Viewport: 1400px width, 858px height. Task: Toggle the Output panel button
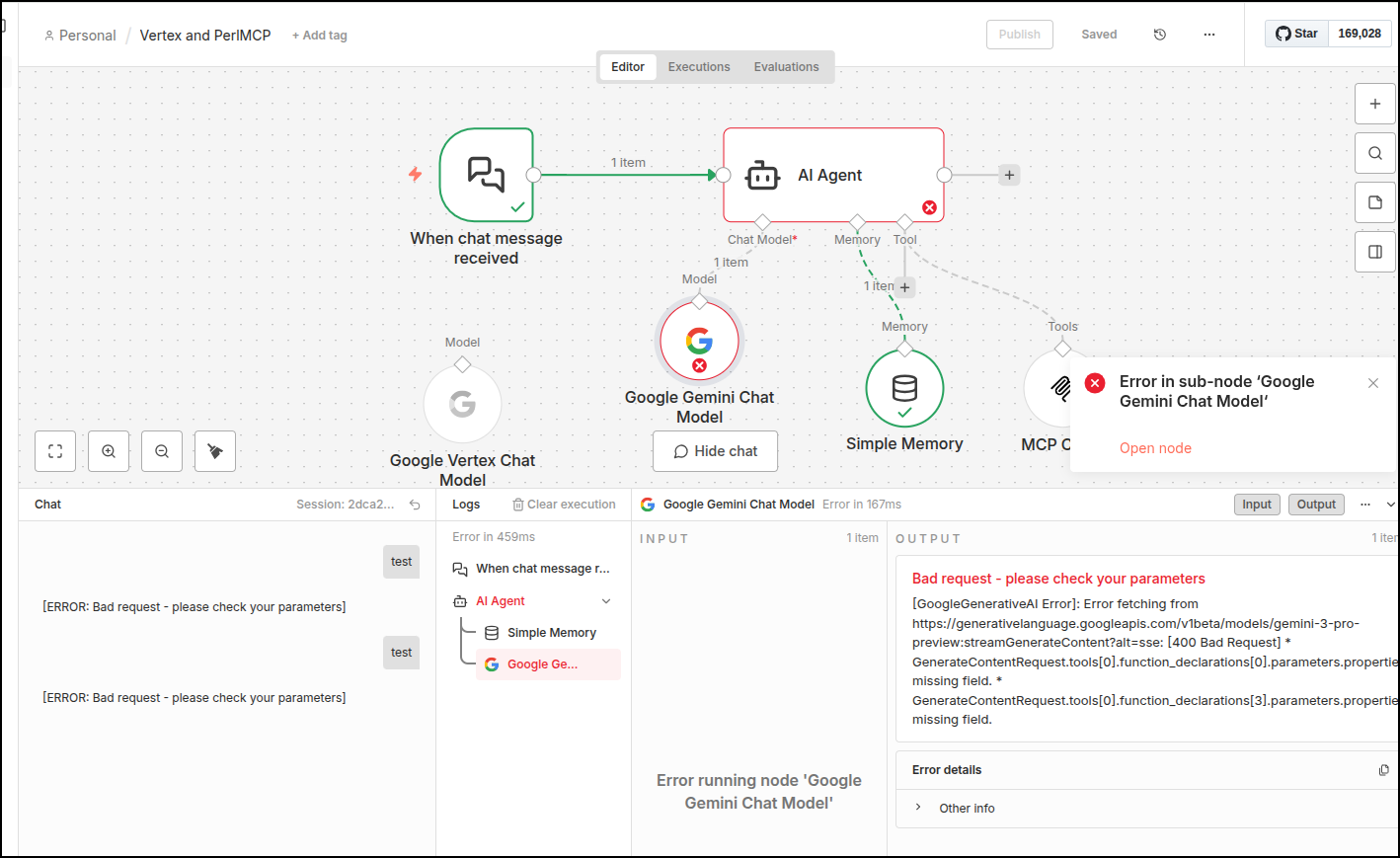coord(1316,505)
